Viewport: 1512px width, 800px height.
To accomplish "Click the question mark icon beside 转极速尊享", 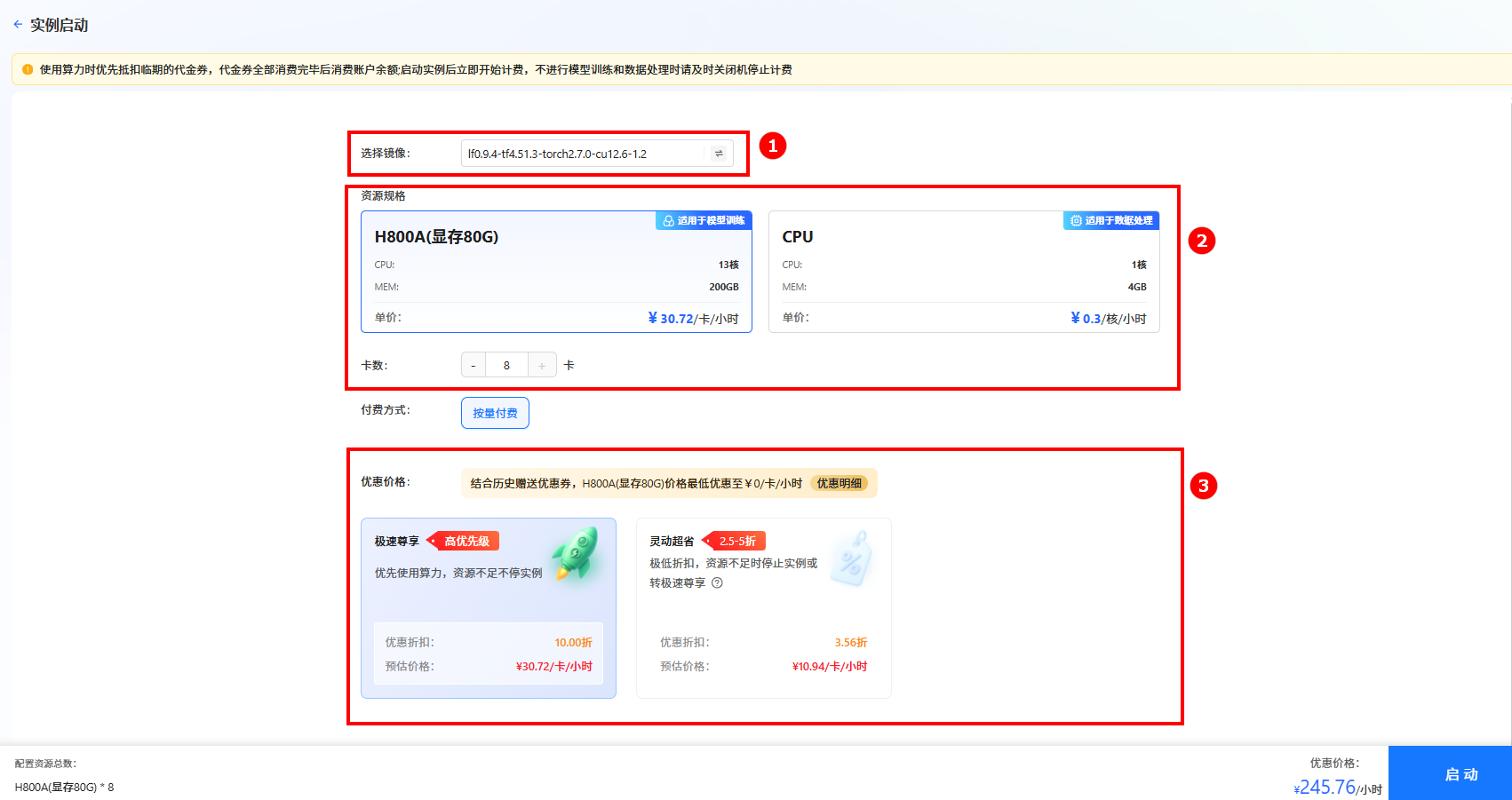I will (717, 583).
